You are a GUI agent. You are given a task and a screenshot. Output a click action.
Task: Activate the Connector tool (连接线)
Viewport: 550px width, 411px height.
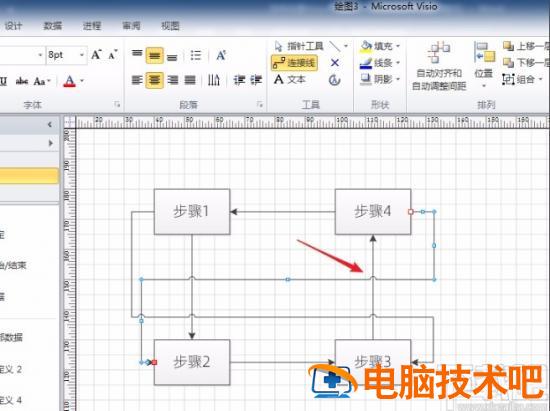pyautogui.click(x=294, y=63)
